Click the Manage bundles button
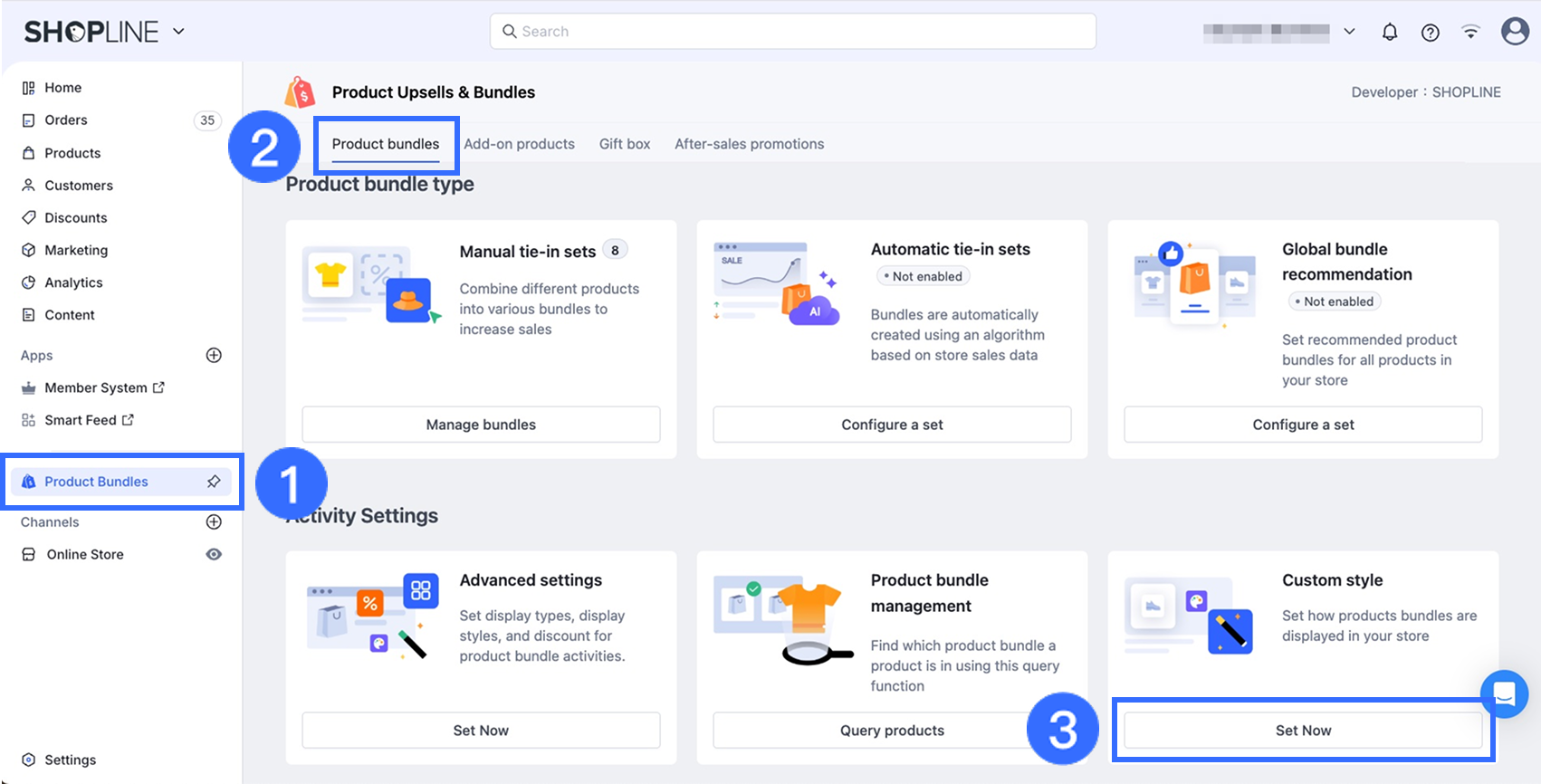 [481, 425]
